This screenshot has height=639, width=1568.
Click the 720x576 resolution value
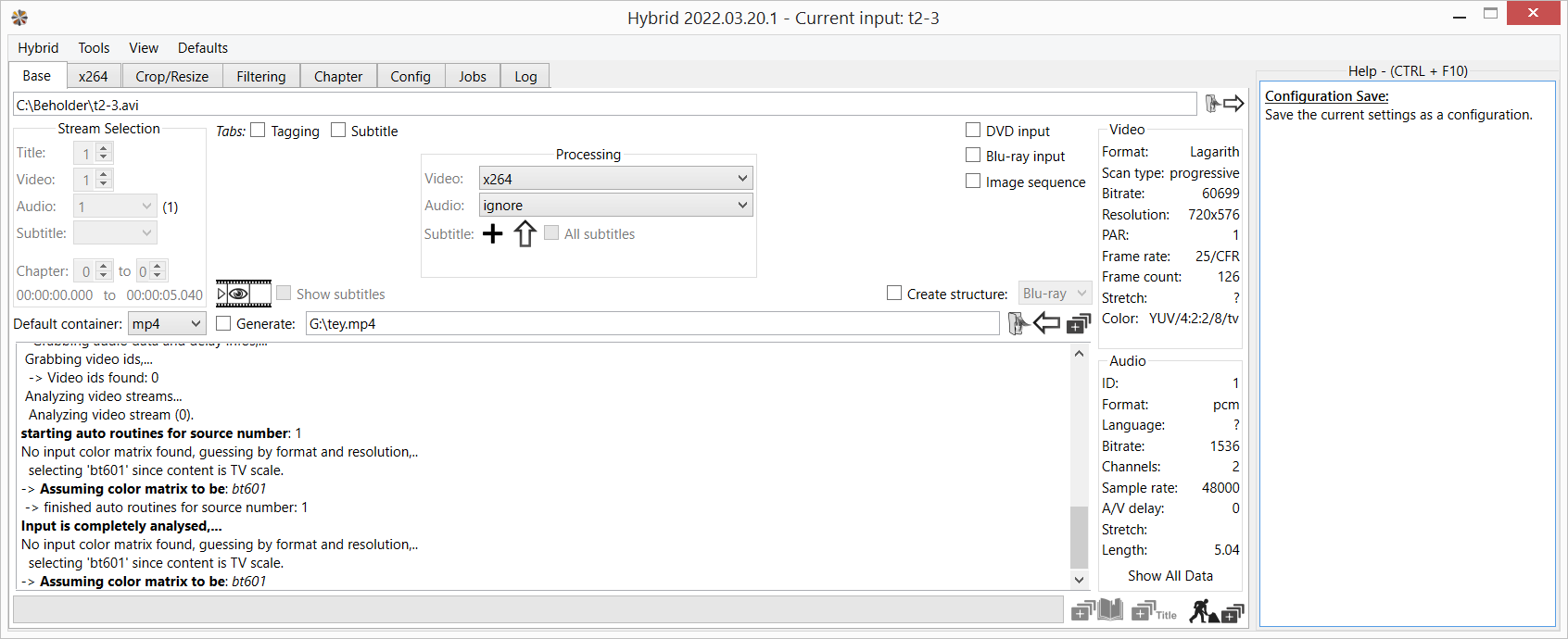[x=1214, y=214]
